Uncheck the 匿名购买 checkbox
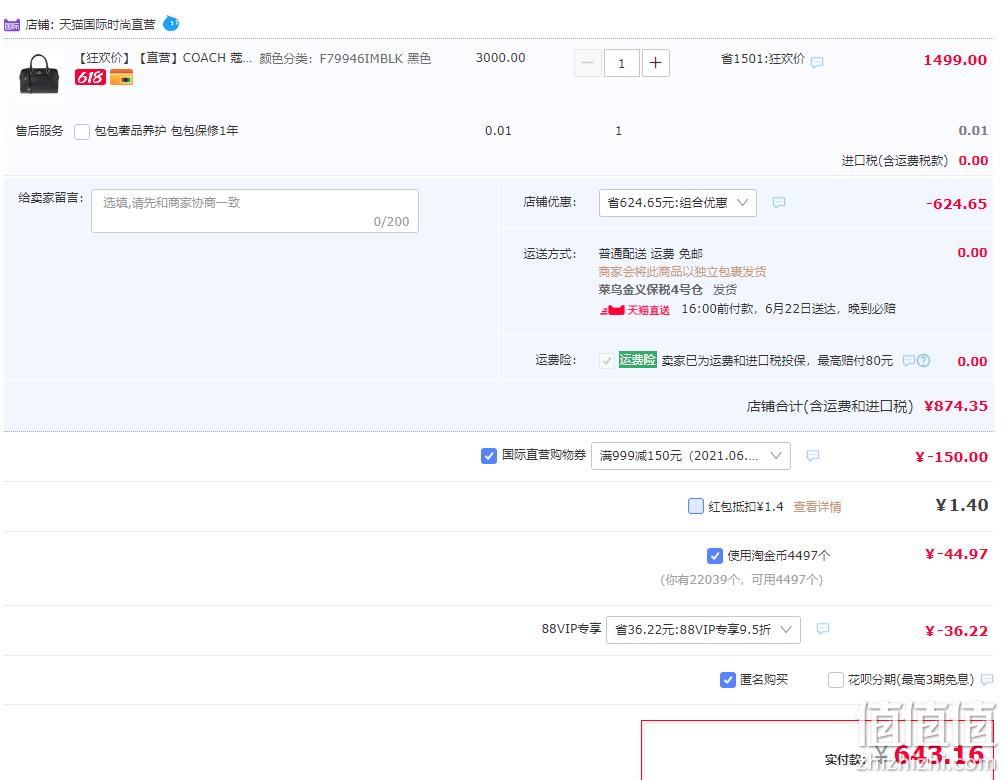 (x=728, y=680)
